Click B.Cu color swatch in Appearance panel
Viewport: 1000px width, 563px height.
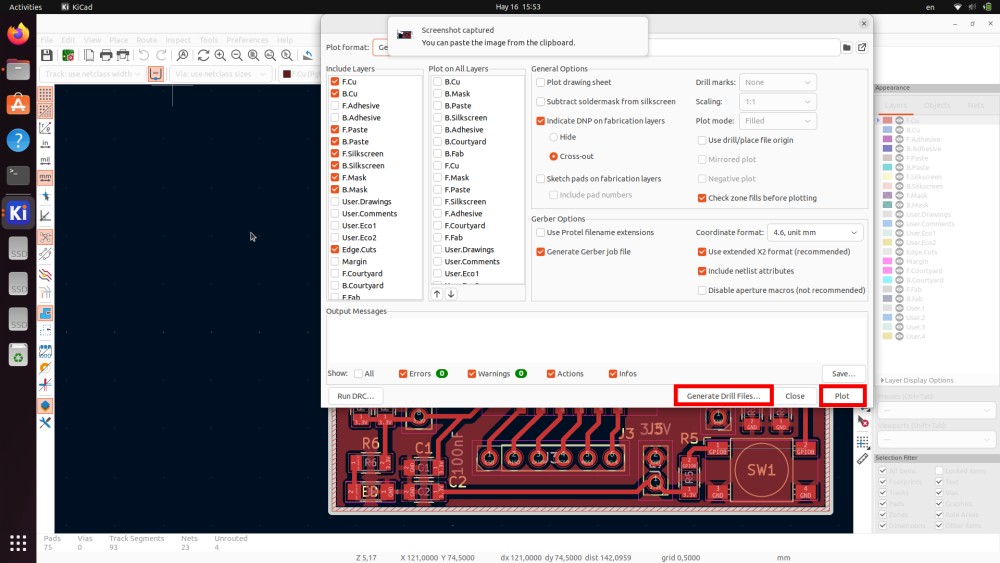tap(887, 130)
